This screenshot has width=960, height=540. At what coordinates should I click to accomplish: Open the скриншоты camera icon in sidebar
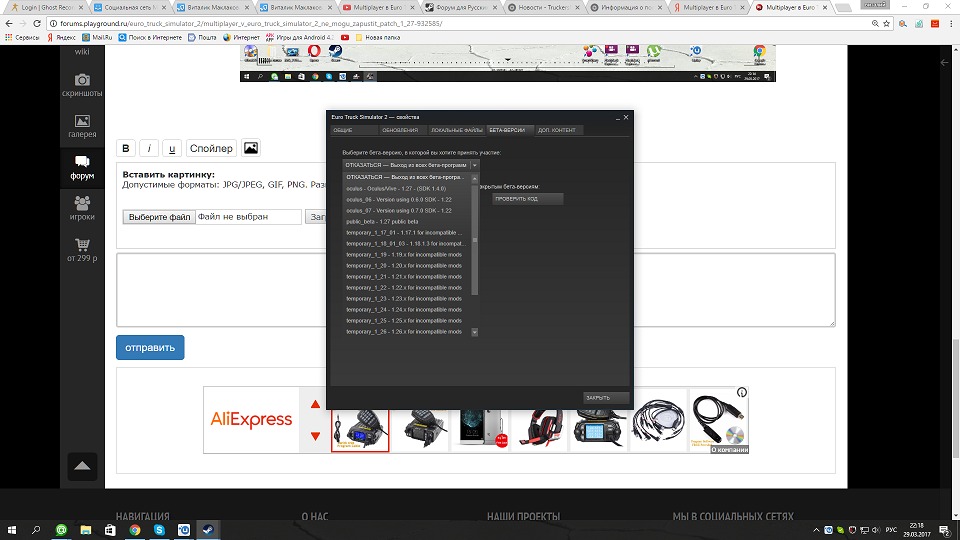coord(82,80)
